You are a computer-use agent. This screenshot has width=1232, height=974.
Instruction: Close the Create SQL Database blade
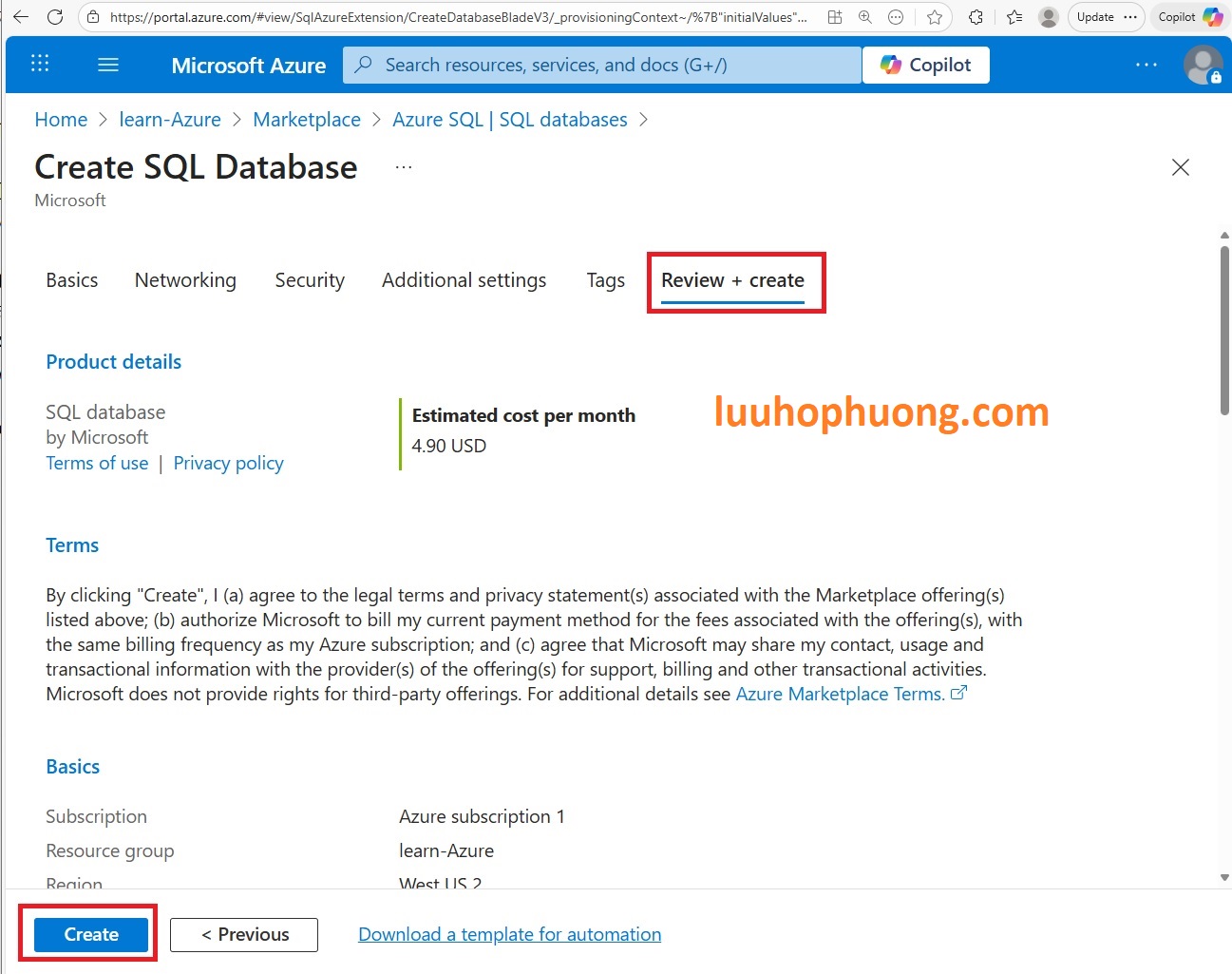(x=1181, y=167)
